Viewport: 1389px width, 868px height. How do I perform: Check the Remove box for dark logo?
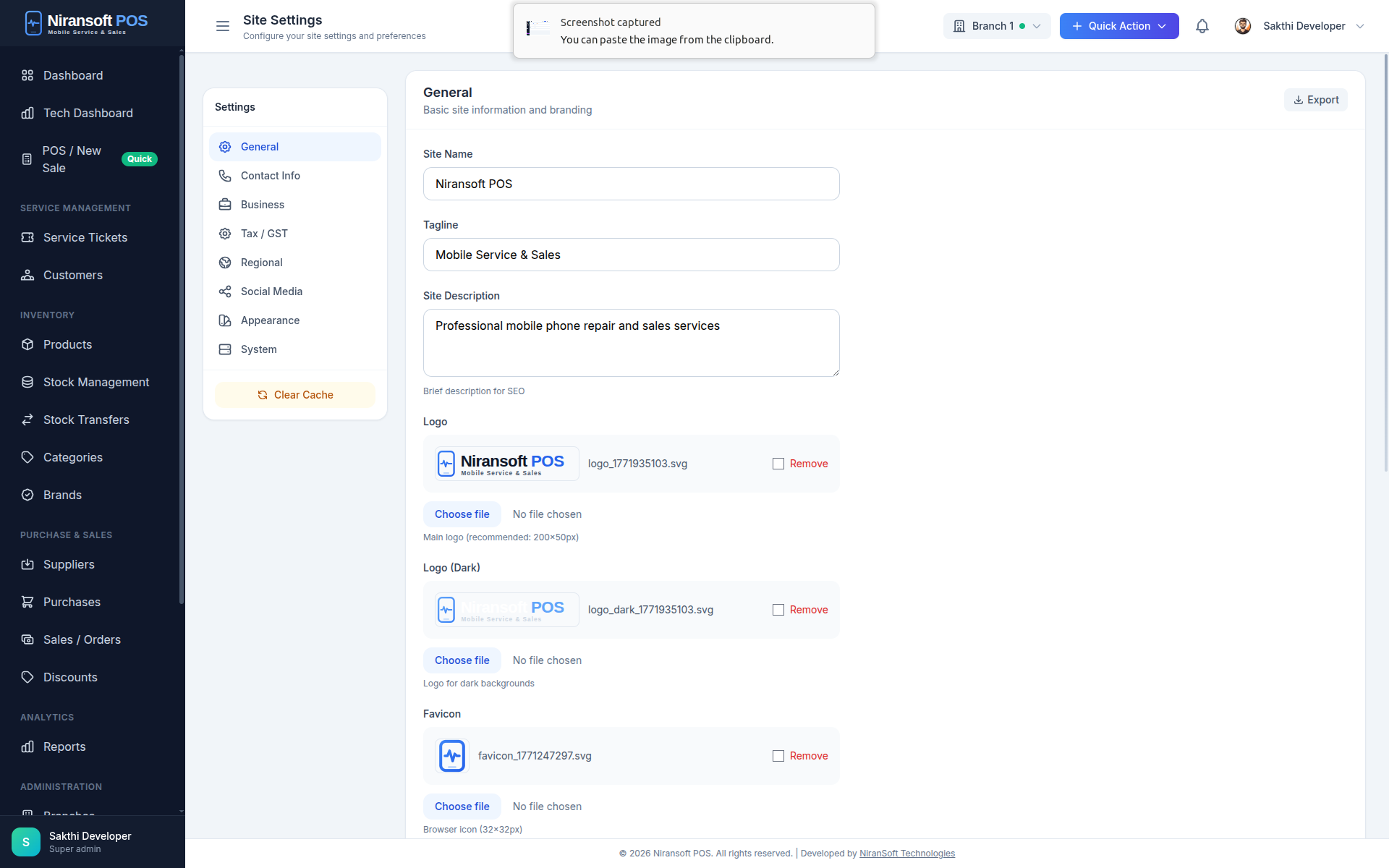(x=778, y=610)
